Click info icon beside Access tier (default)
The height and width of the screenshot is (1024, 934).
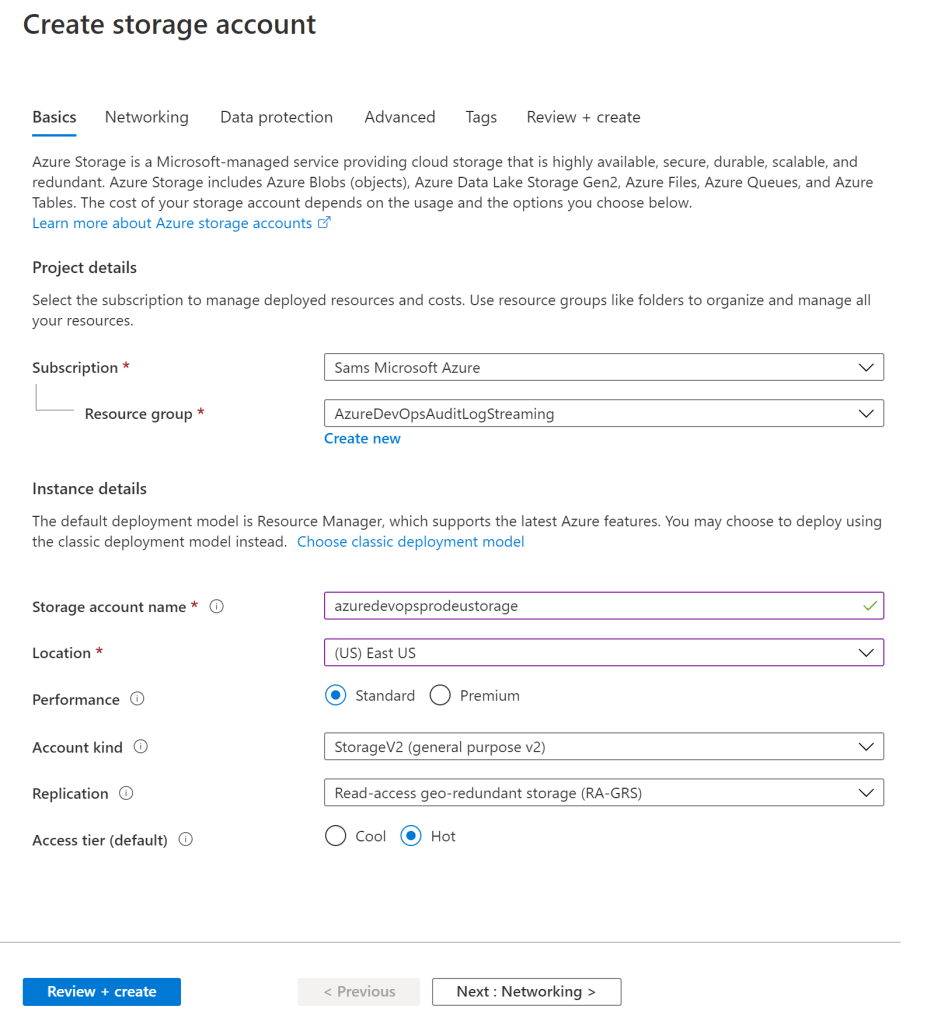pos(185,840)
